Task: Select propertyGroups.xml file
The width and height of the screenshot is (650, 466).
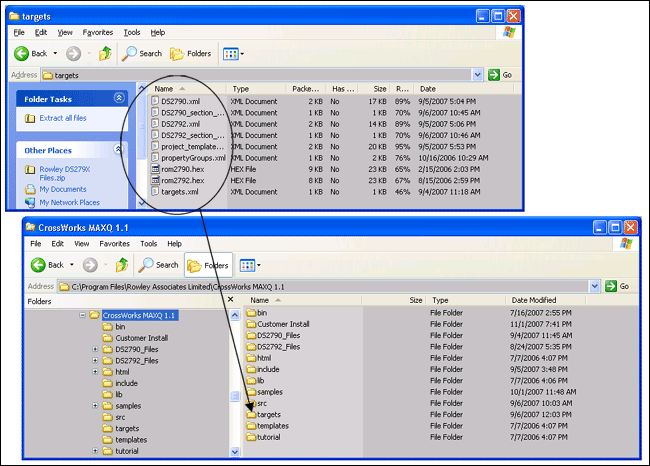Action: click(x=193, y=158)
